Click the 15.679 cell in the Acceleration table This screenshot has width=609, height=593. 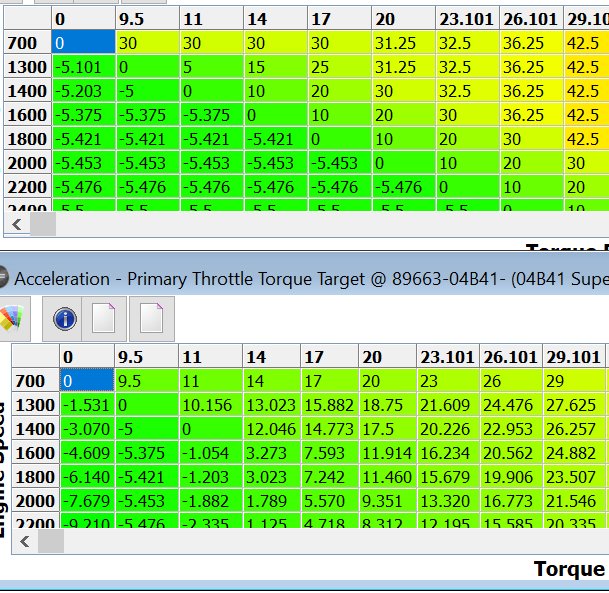click(x=448, y=476)
